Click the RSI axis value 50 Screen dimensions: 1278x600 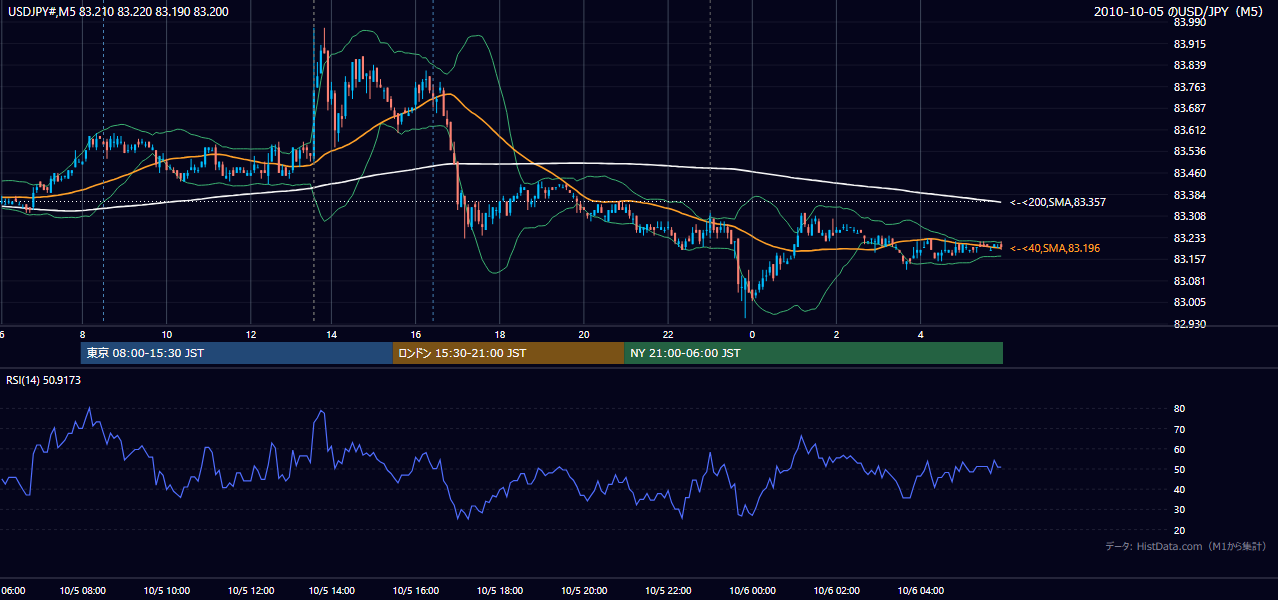1179,469
